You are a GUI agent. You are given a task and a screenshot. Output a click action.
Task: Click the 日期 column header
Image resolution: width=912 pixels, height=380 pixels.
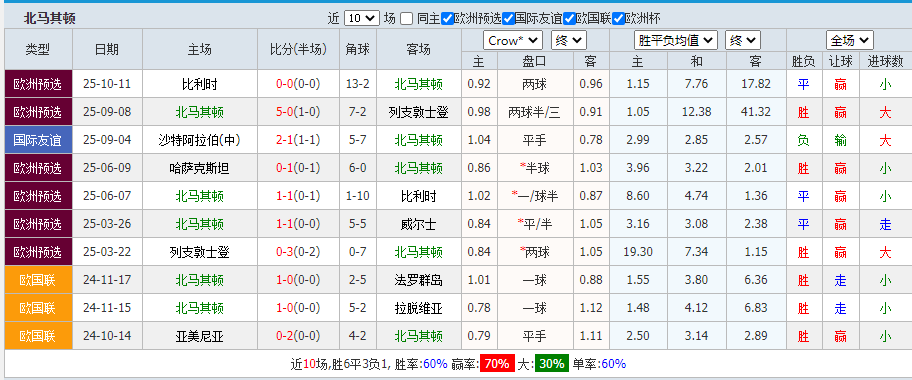click(x=107, y=49)
